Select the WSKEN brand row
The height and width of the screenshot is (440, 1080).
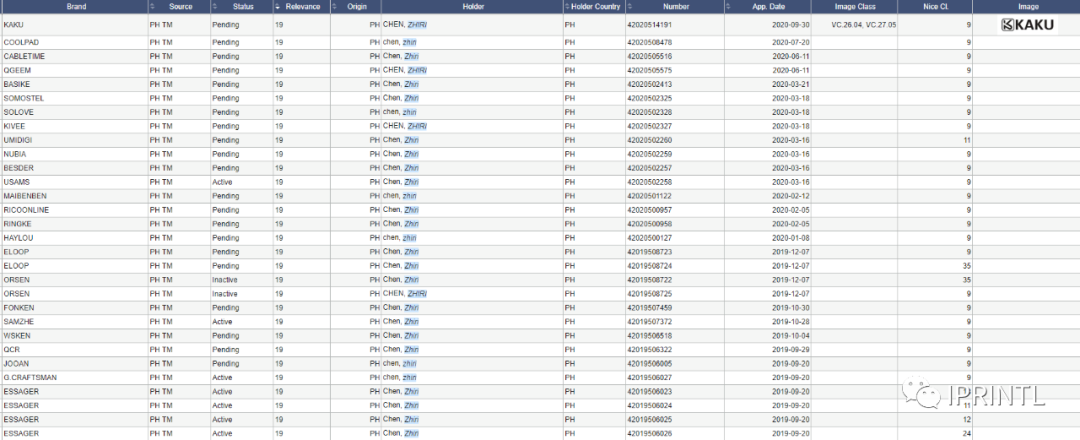click(540, 335)
